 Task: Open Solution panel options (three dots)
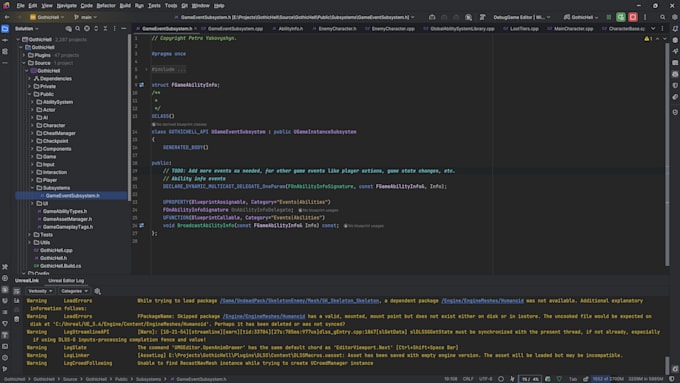(114, 29)
